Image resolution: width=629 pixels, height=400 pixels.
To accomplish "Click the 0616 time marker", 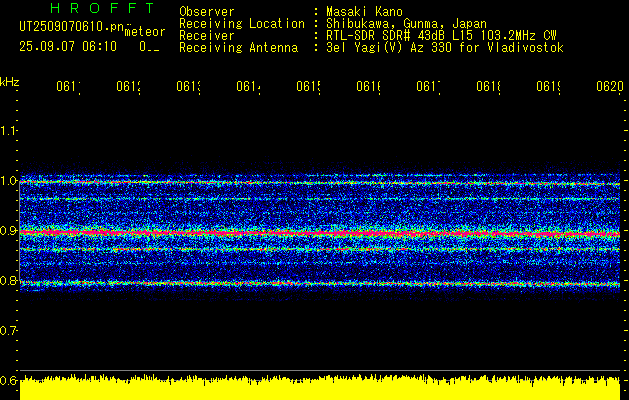I will click(x=368, y=86).
